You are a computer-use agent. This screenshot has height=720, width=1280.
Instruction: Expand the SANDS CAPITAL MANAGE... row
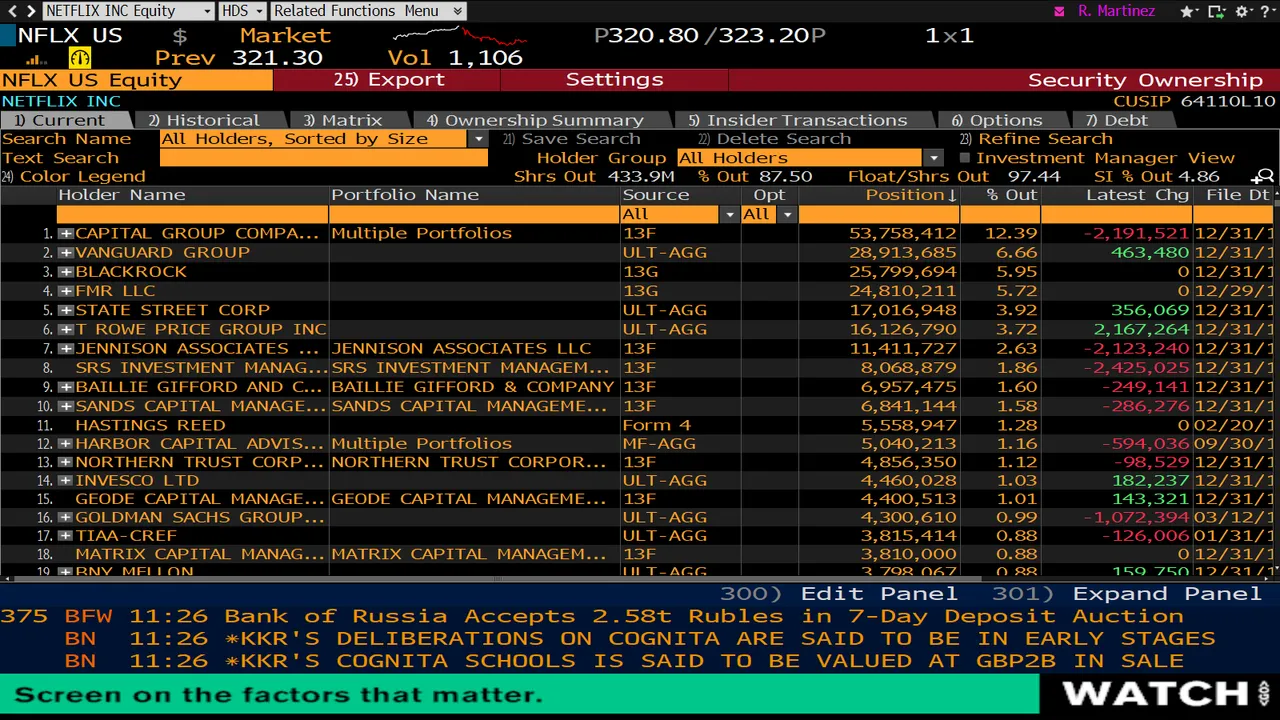(x=66, y=406)
